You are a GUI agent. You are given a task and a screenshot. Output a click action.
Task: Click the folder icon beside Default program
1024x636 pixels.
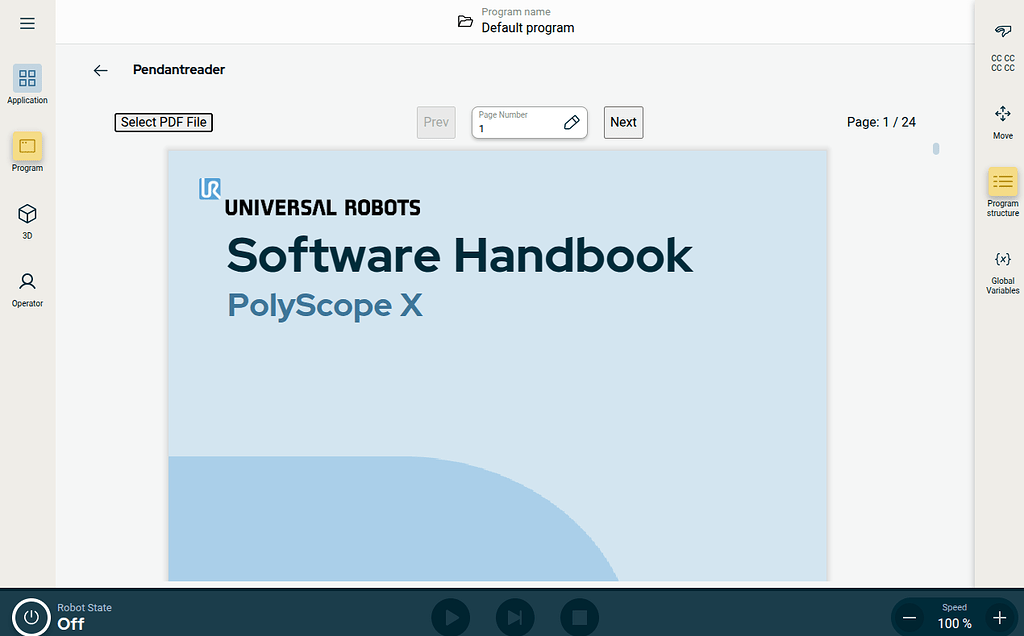pos(466,20)
